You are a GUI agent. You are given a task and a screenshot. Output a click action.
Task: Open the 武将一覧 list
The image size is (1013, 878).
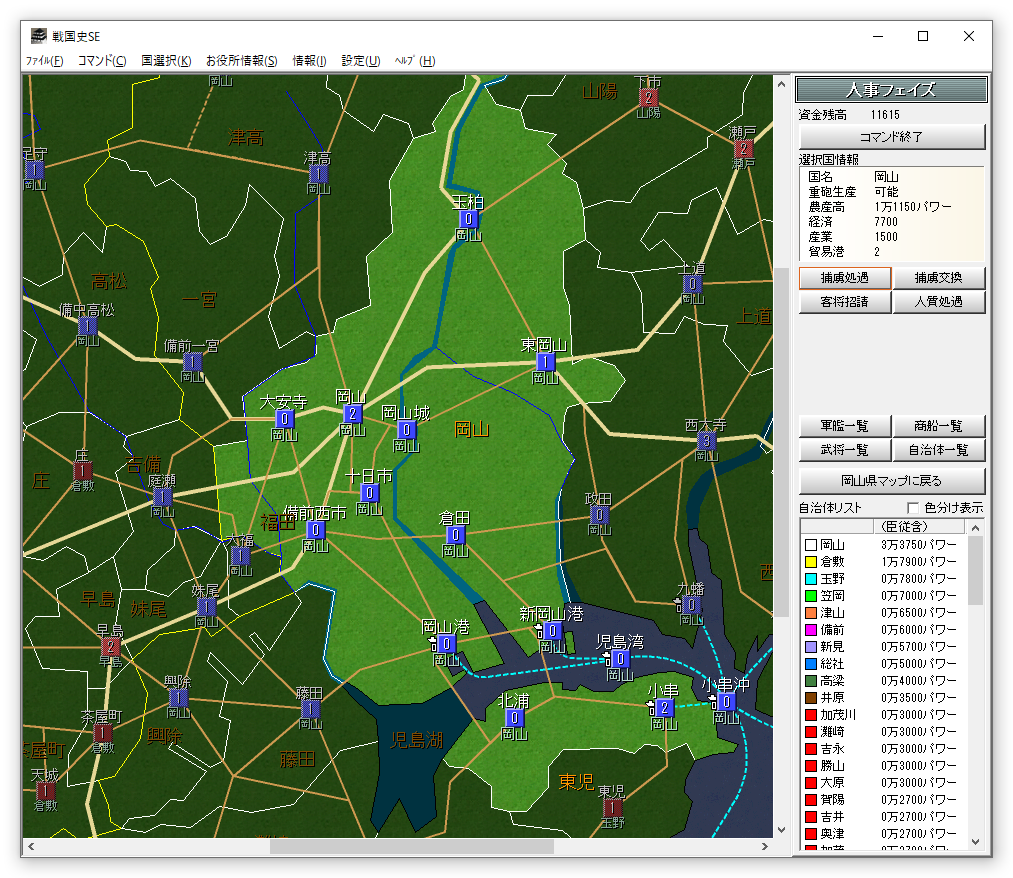pyautogui.click(x=844, y=451)
